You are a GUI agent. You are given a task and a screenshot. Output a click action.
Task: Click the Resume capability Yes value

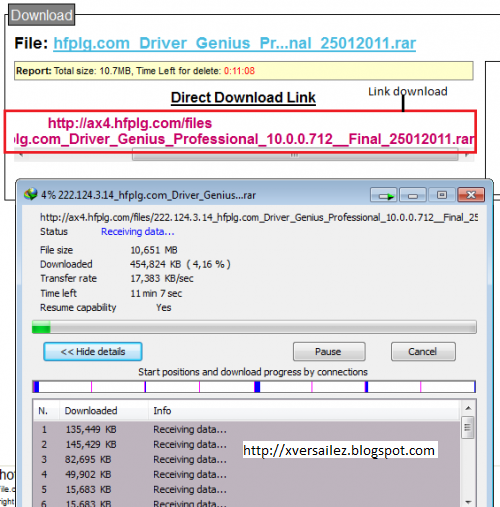coord(164,307)
